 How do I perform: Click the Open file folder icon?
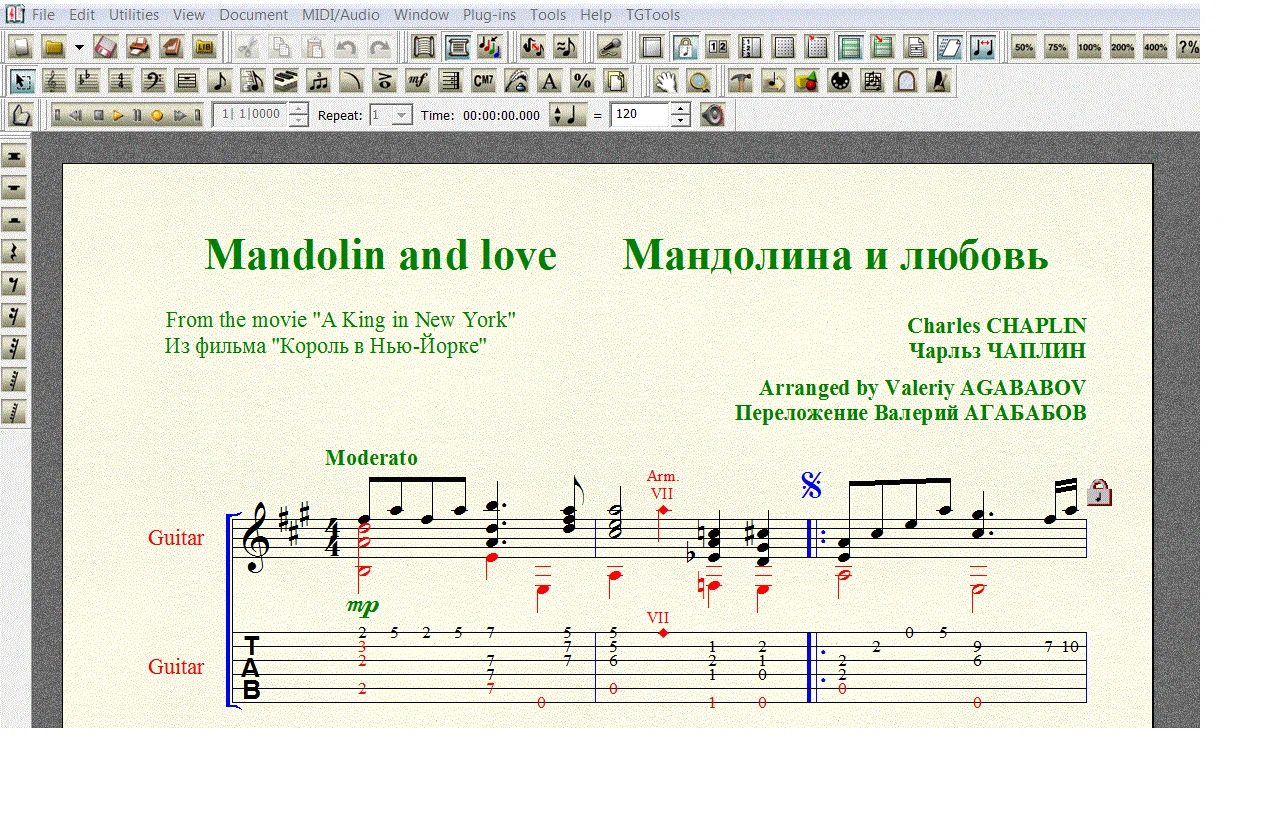(54, 47)
